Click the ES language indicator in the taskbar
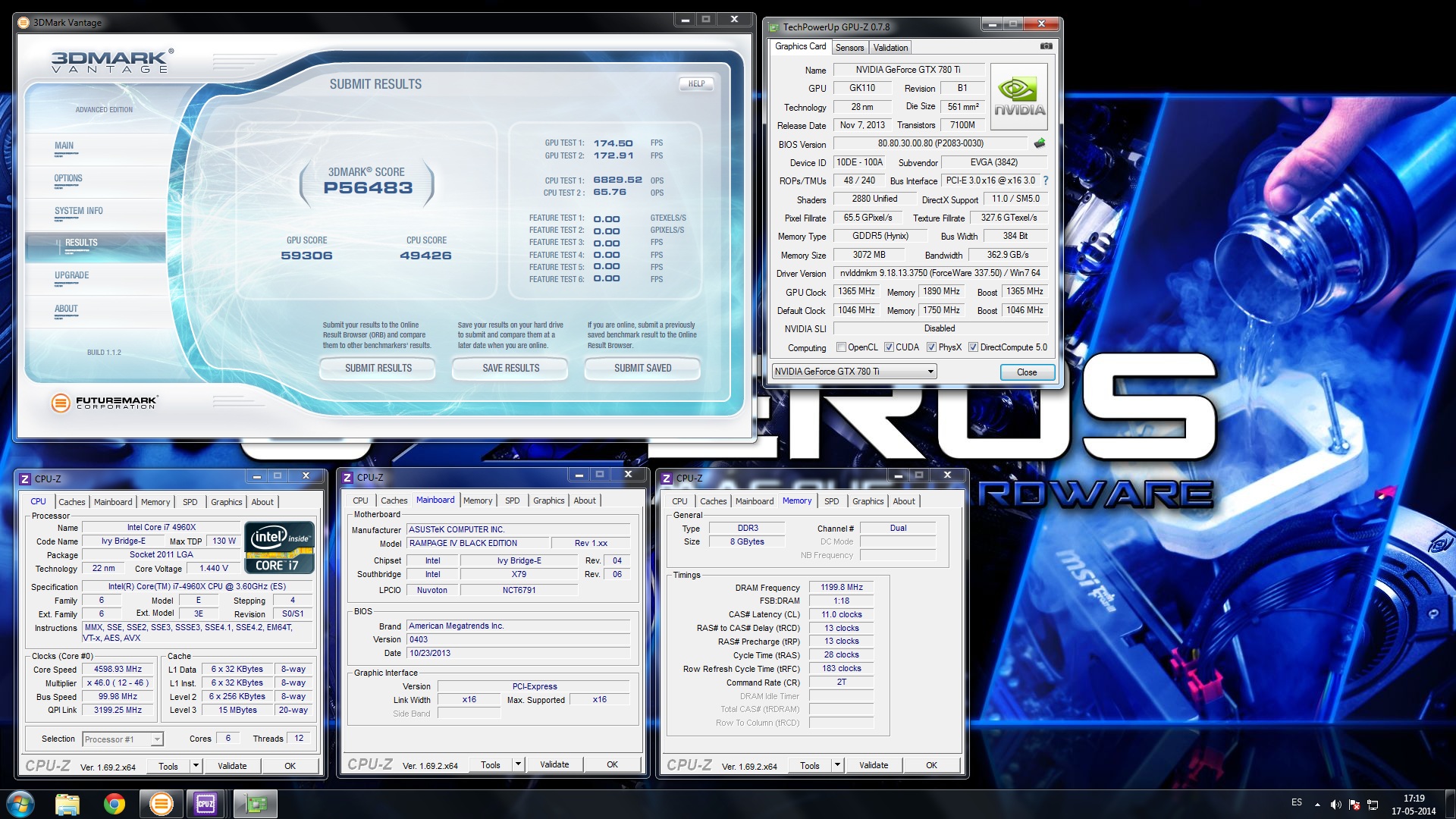The image size is (1456, 819). (x=1297, y=802)
